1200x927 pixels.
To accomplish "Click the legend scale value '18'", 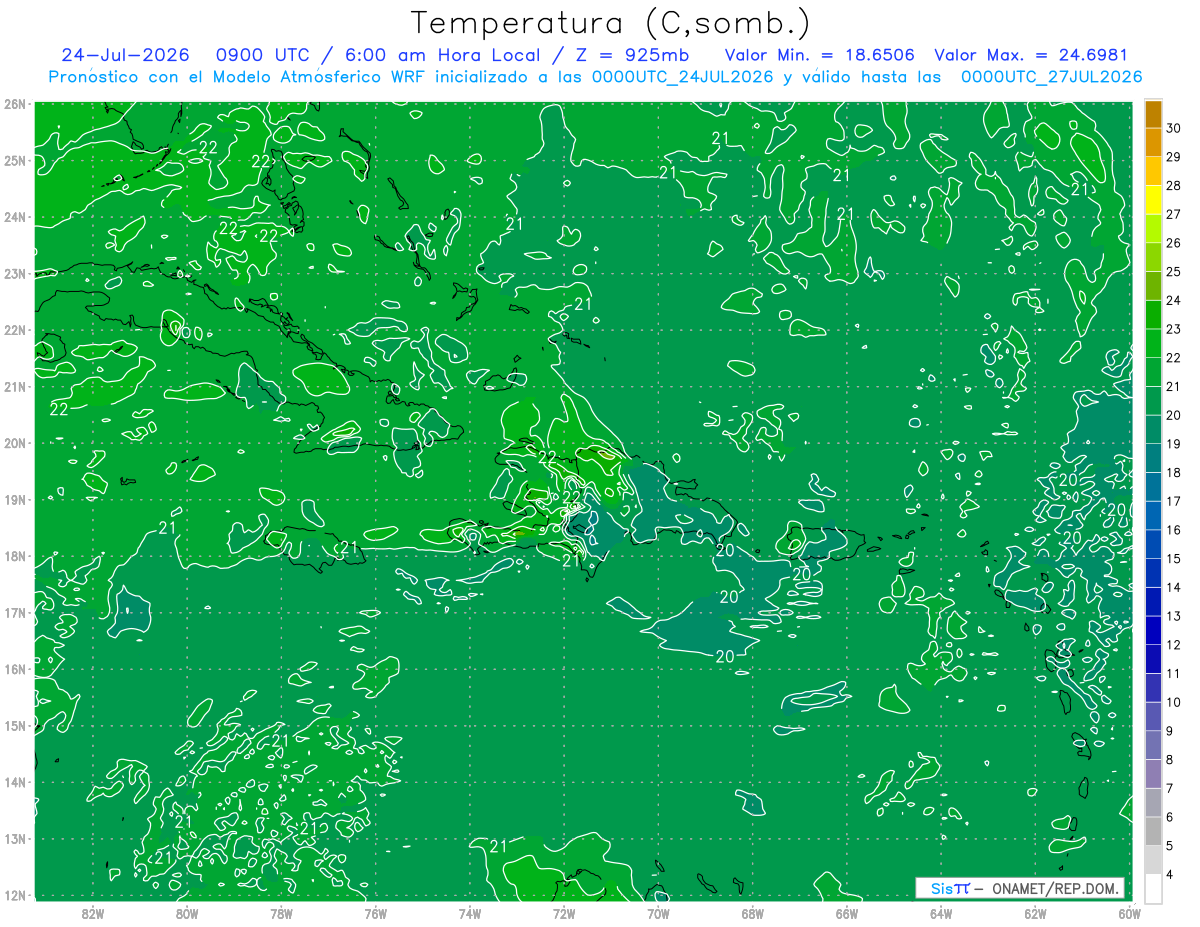I will (x=1174, y=472).
